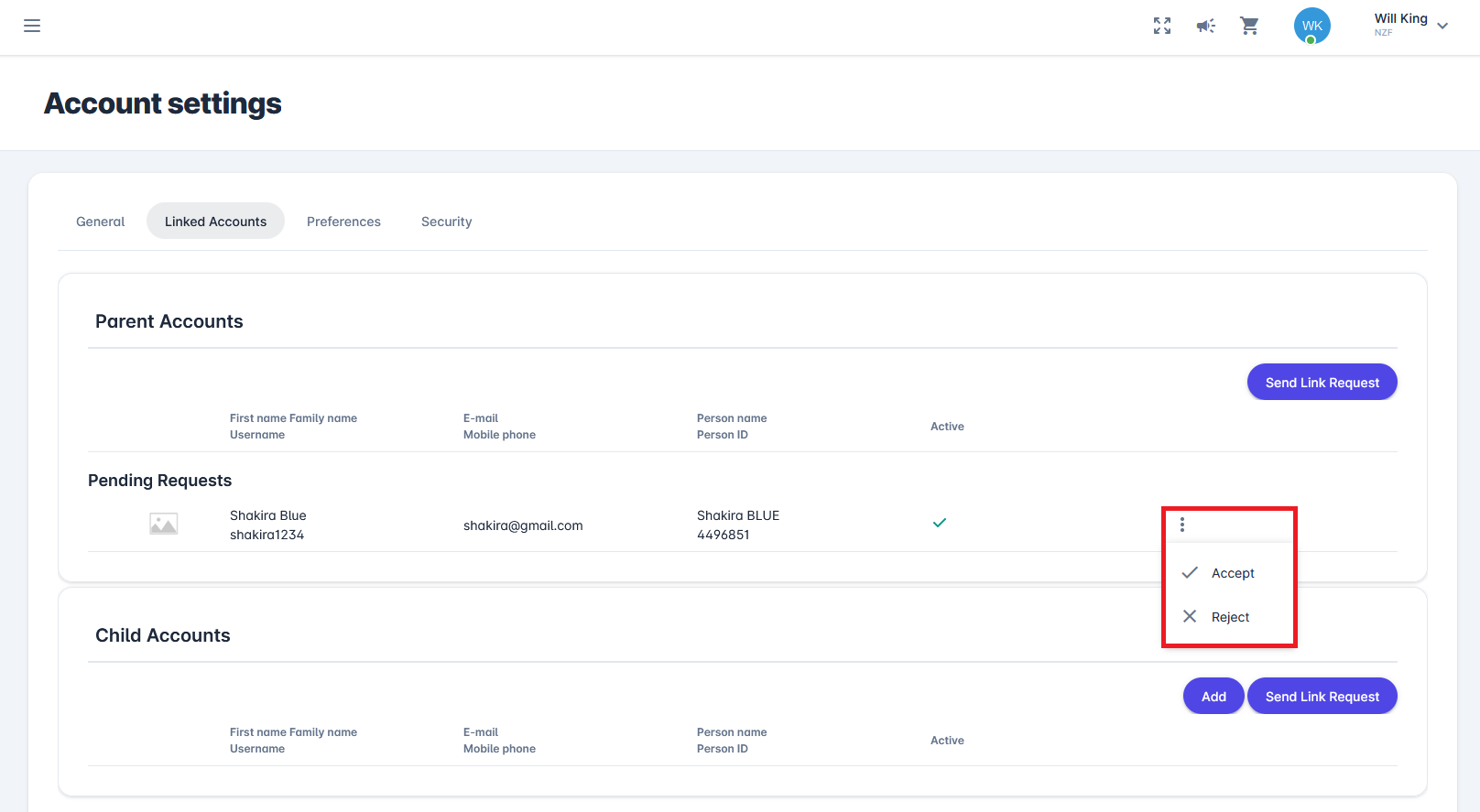Open the Will King account name menu
The image size is (1480, 812).
pyautogui.click(x=1400, y=19)
